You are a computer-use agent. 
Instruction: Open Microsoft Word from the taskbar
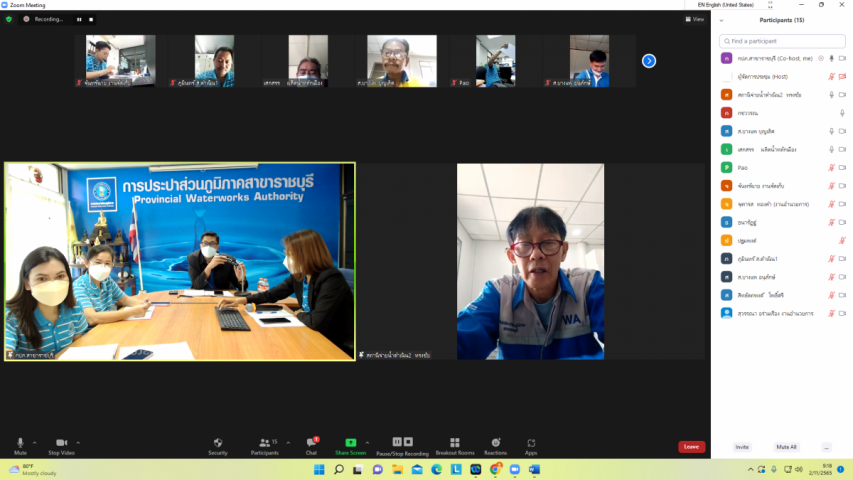tap(534, 469)
